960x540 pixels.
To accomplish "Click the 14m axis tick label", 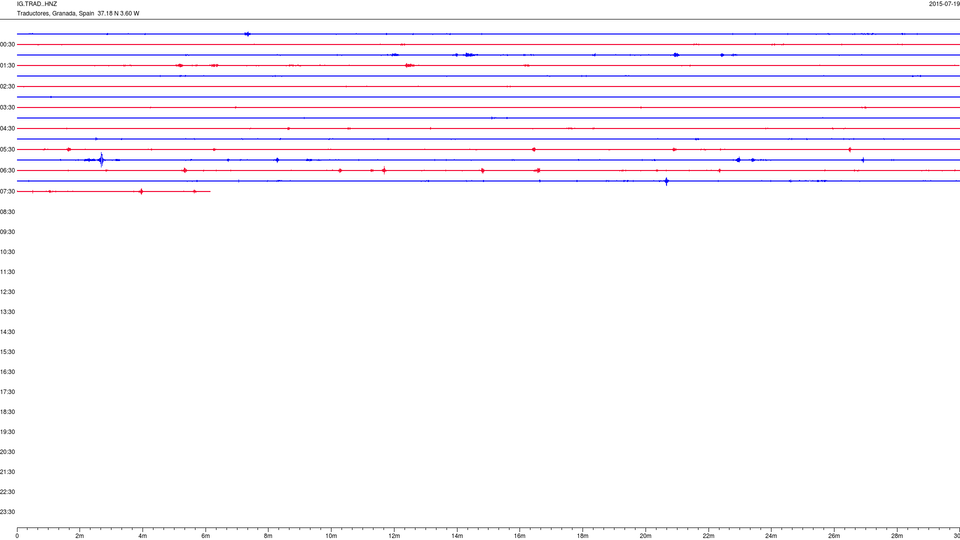I will pos(457,536).
